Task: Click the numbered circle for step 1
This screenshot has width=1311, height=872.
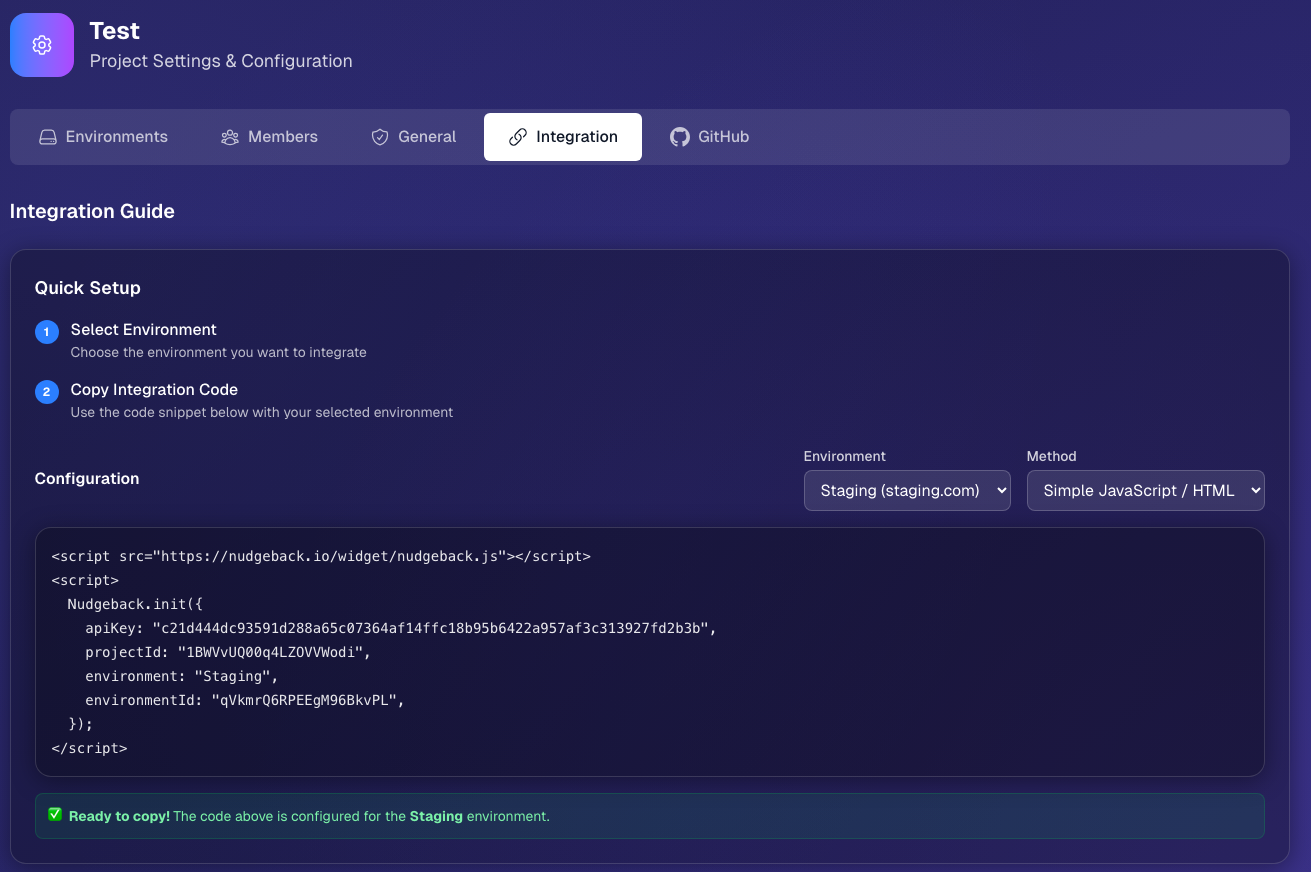Action: [x=46, y=331]
